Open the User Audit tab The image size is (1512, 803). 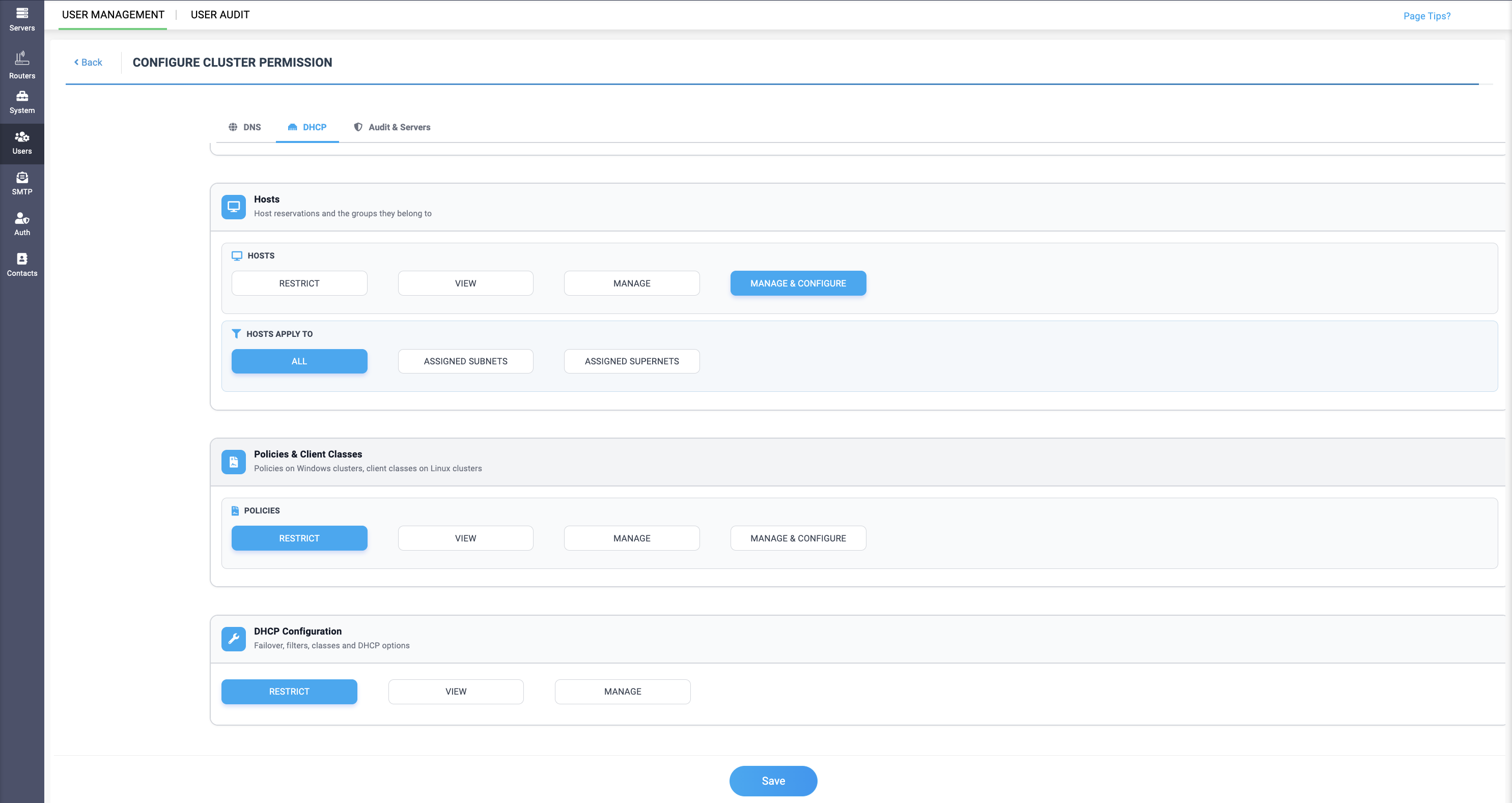pyautogui.click(x=220, y=15)
